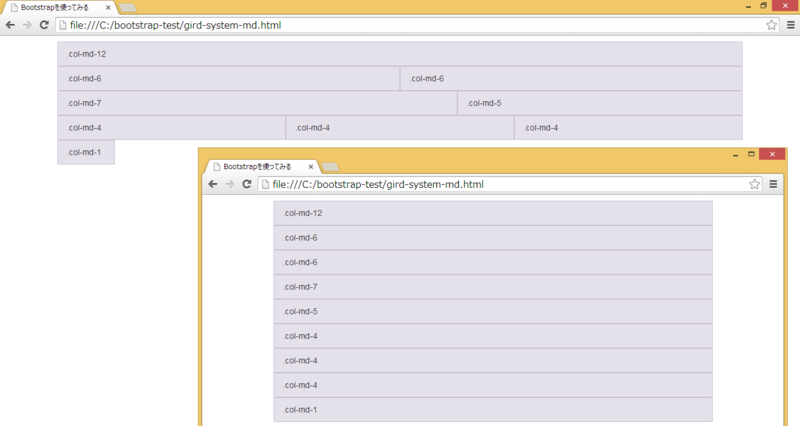The image size is (800, 426).
Task: Restore down the background browser window
Action: [x=764, y=6]
